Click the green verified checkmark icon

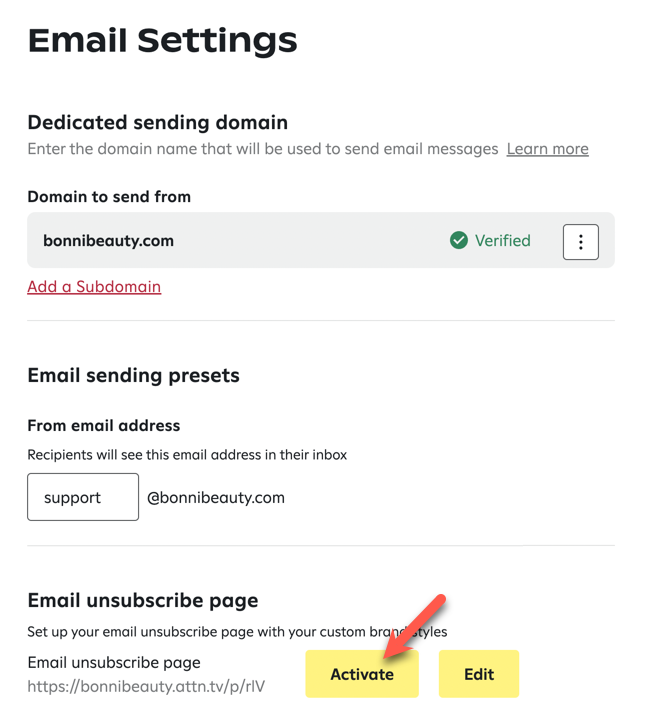[x=458, y=240]
